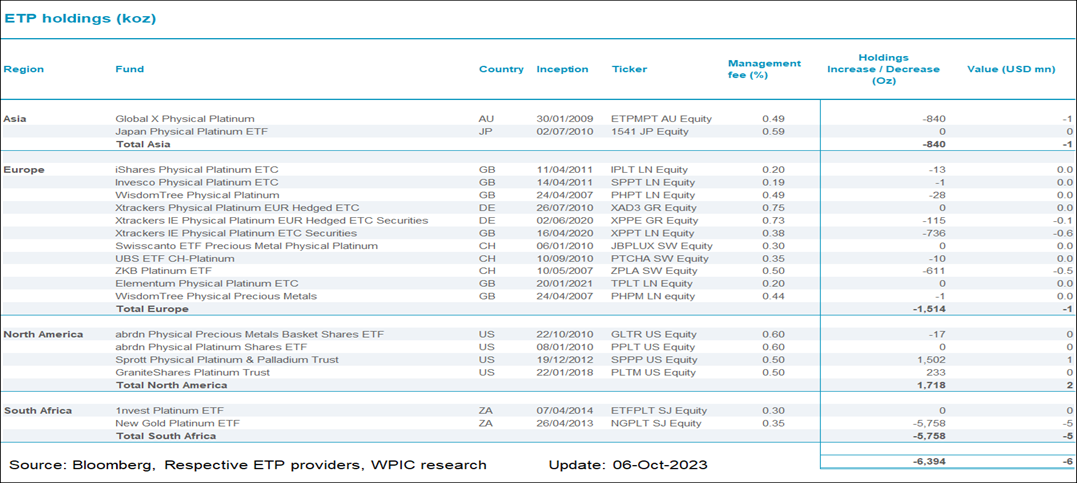Click ticker 'XPPE GR Equity'

click(x=655, y=221)
